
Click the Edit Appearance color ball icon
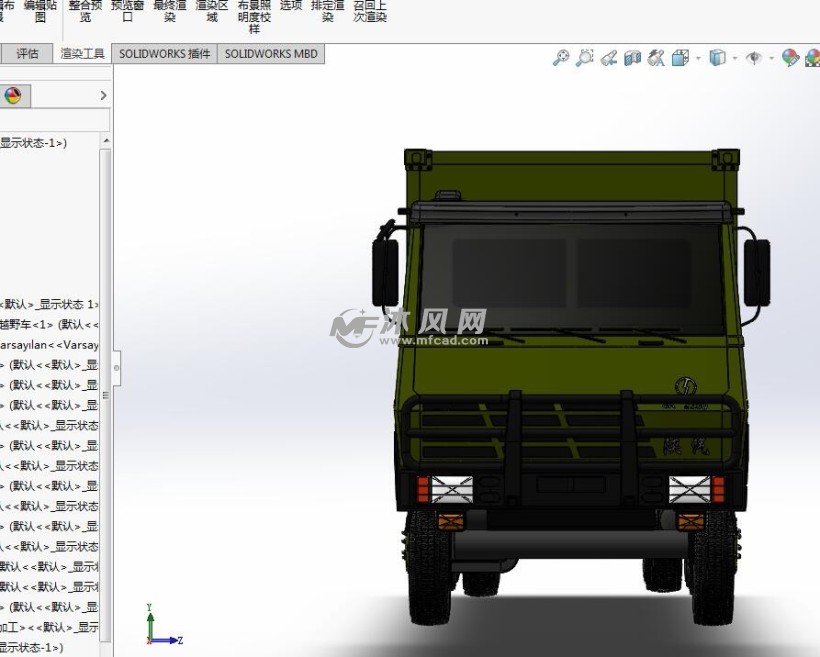click(789, 58)
